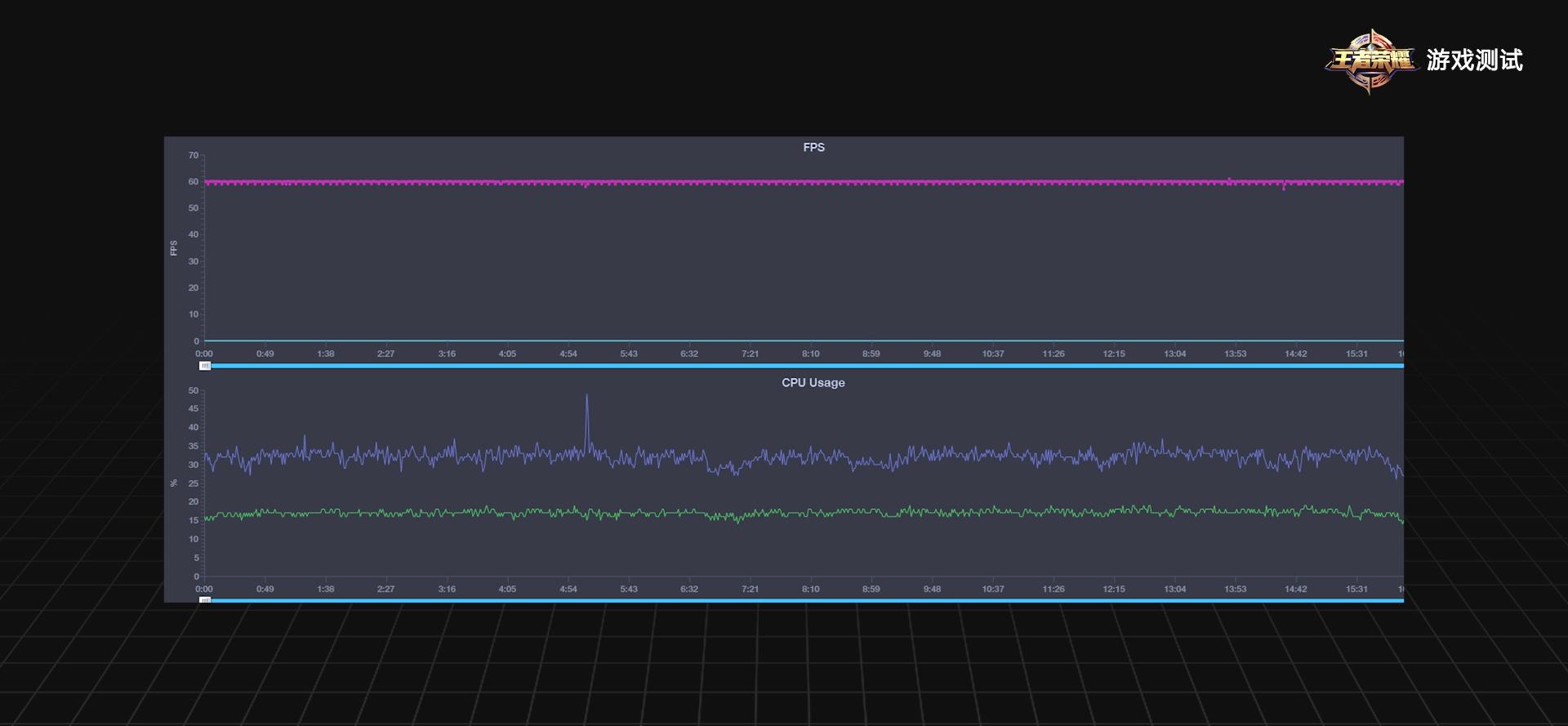
Task: Click the 60 value on FPS y-axis
Action: (194, 182)
